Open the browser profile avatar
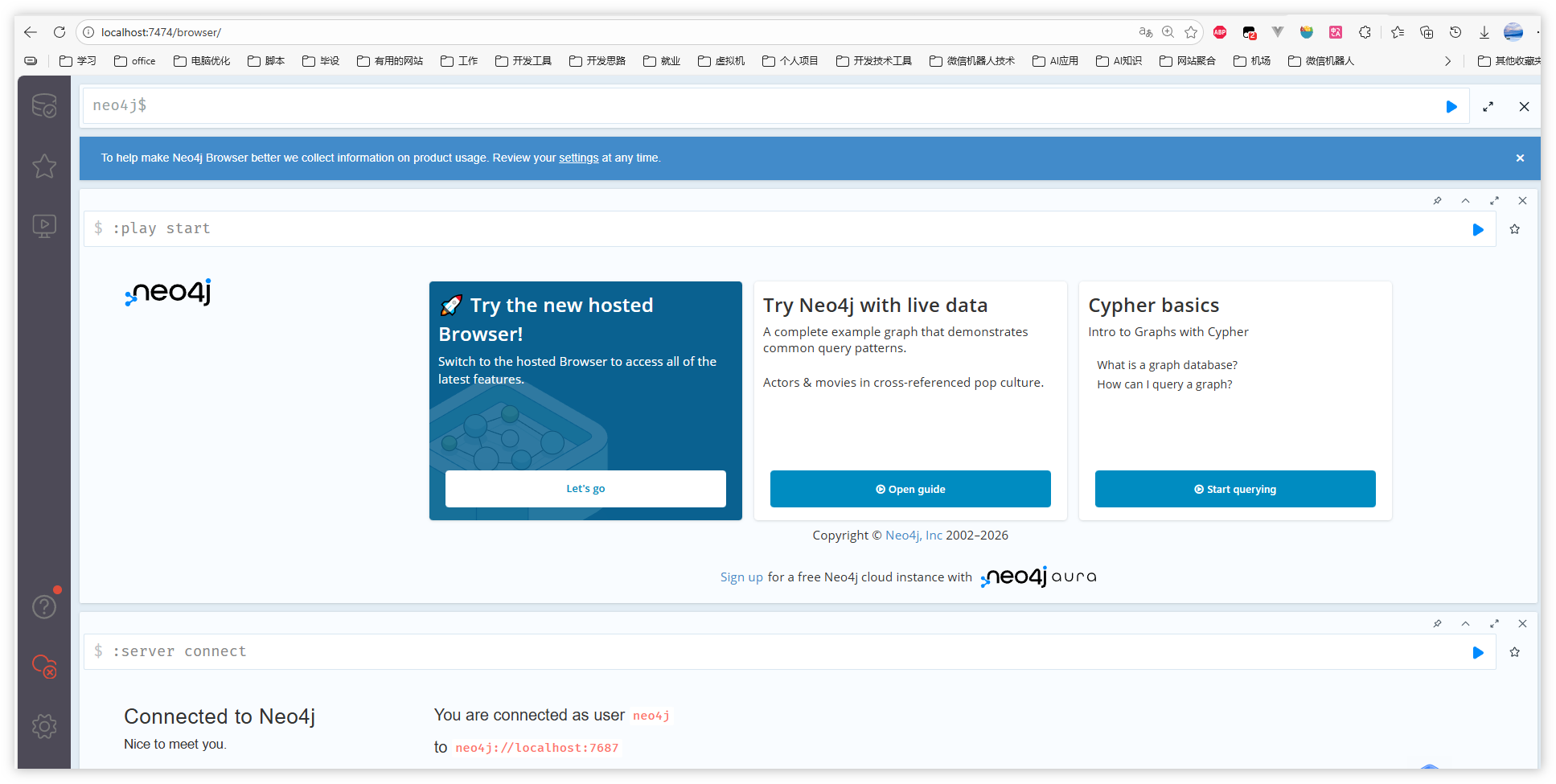 tap(1513, 32)
